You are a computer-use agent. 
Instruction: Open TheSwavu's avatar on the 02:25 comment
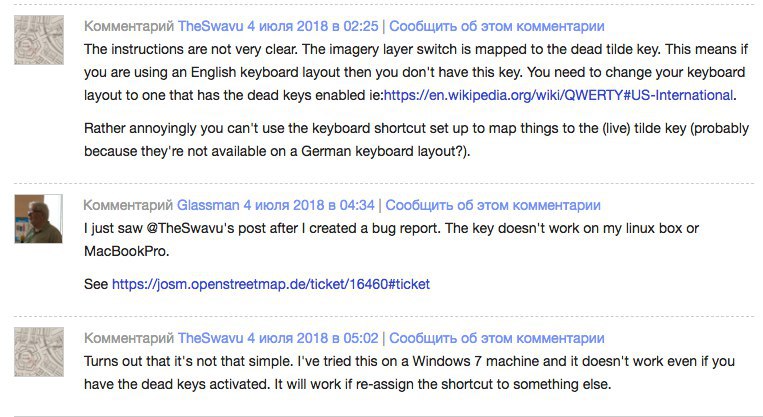tap(39, 40)
